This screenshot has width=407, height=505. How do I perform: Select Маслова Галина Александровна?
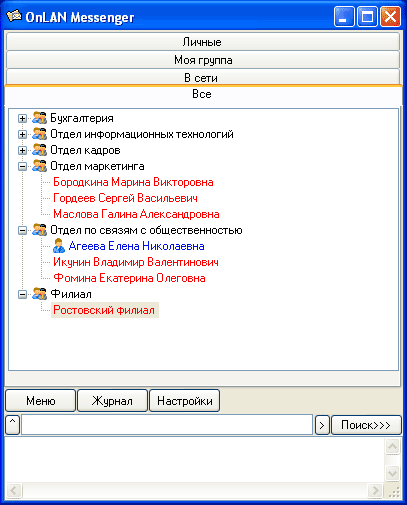pyautogui.click(x=136, y=214)
